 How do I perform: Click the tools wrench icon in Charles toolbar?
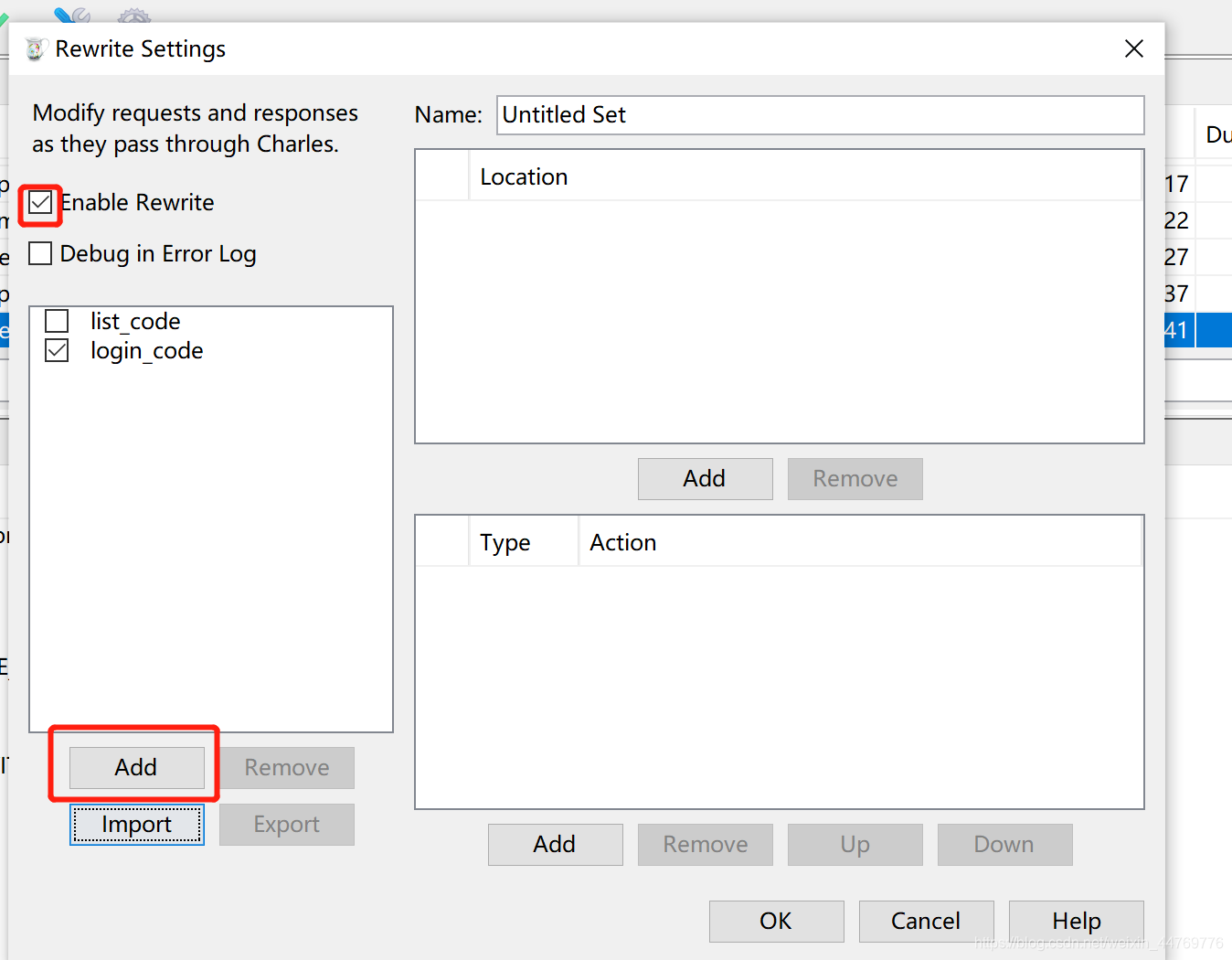tap(72, 15)
